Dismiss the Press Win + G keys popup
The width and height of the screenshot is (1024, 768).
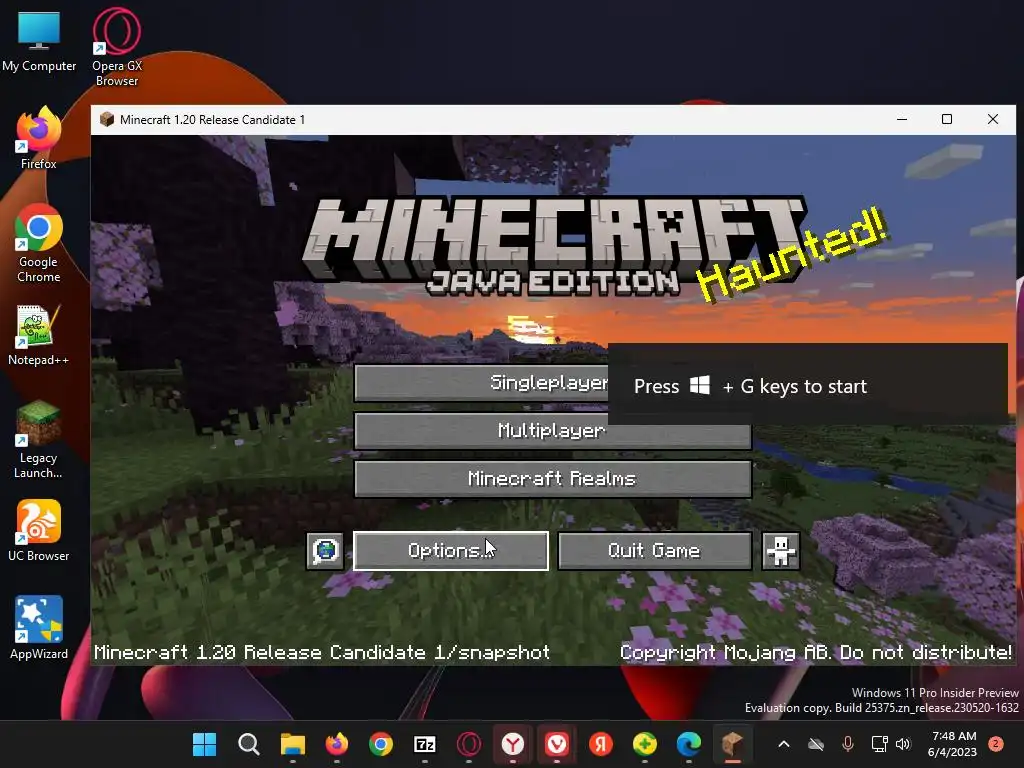808,385
